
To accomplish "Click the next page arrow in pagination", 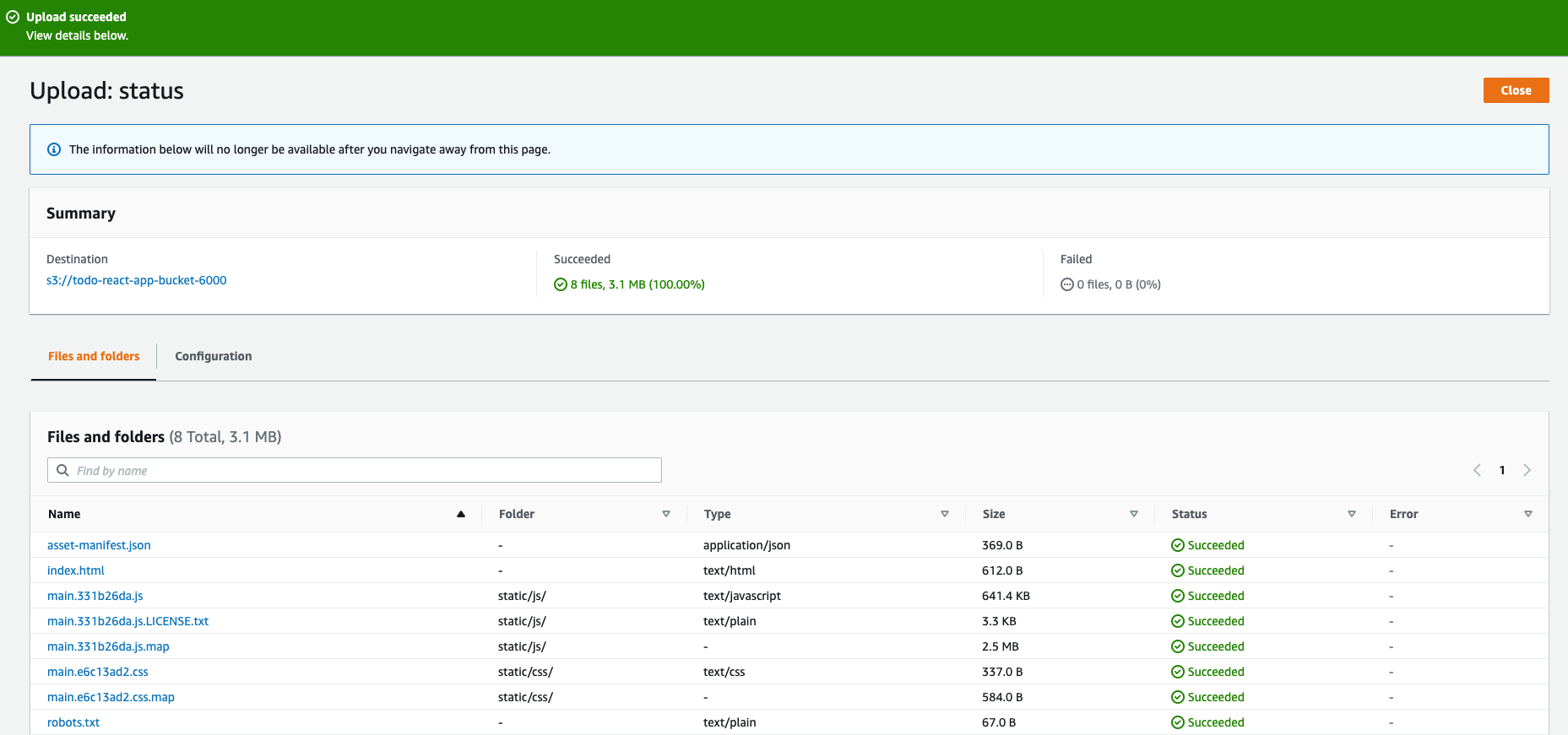I will click(x=1527, y=470).
